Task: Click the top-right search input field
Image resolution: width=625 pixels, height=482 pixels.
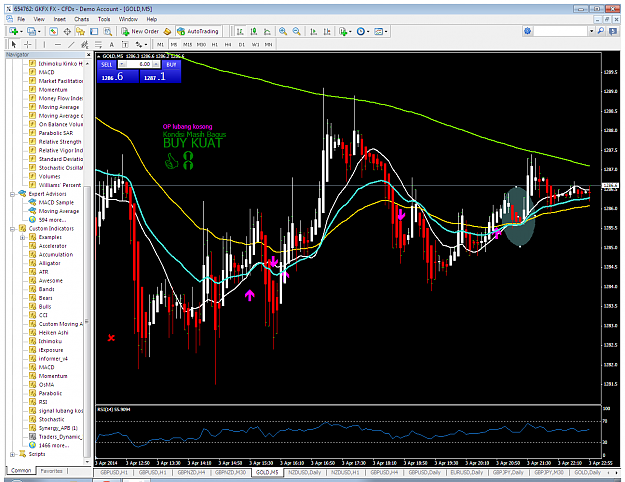Action: (560, 31)
